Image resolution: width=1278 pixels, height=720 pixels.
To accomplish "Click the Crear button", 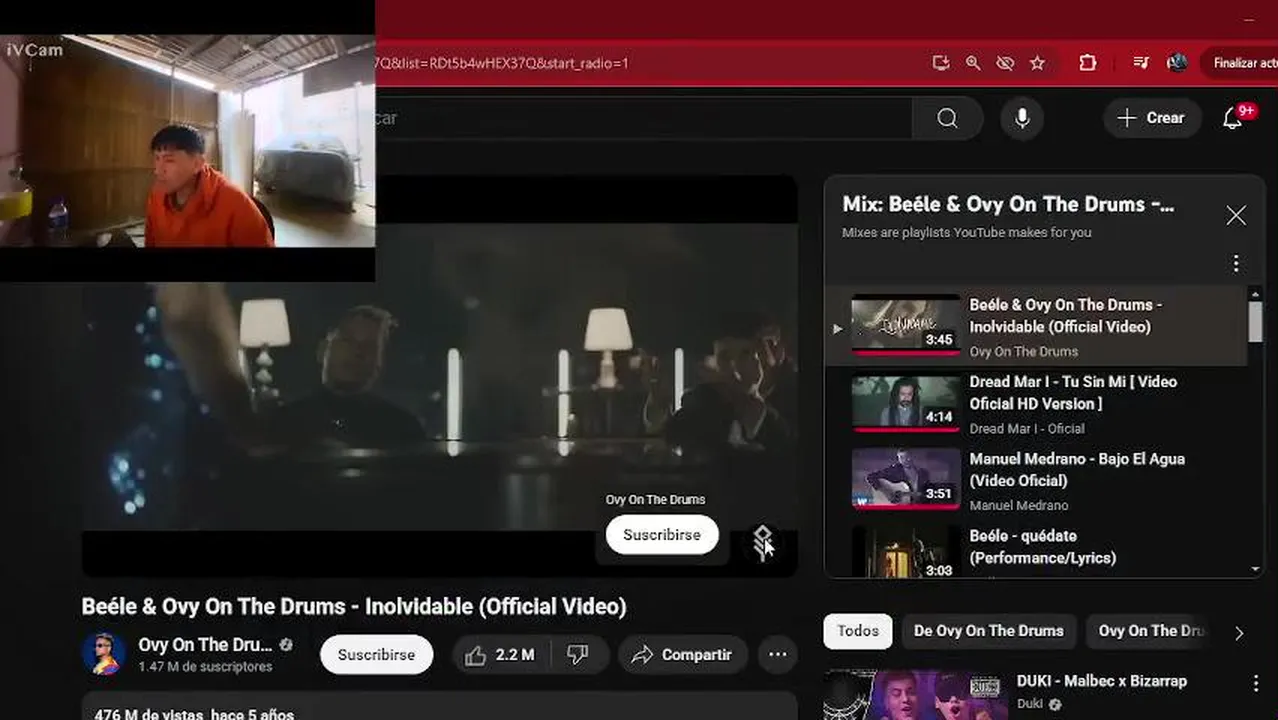I will coord(1152,118).
